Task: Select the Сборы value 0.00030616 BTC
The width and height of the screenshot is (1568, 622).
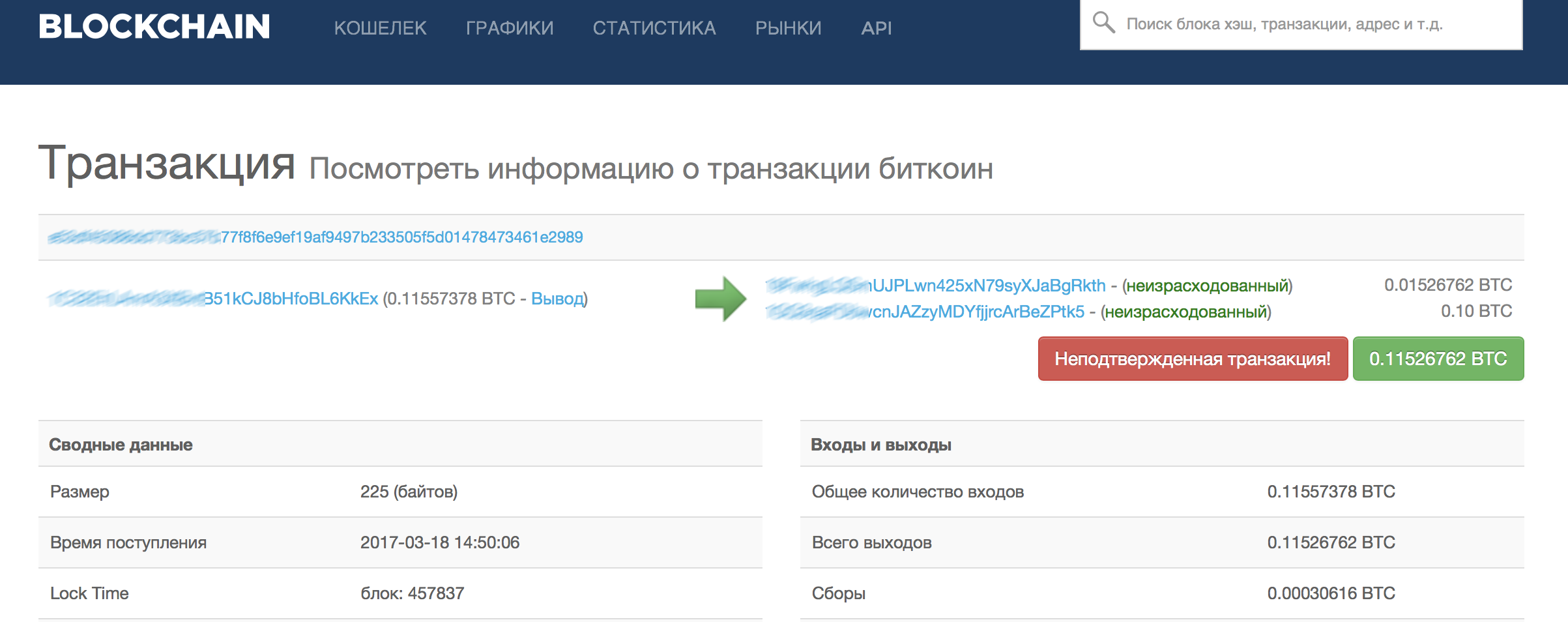Action: pos(1331,593)
